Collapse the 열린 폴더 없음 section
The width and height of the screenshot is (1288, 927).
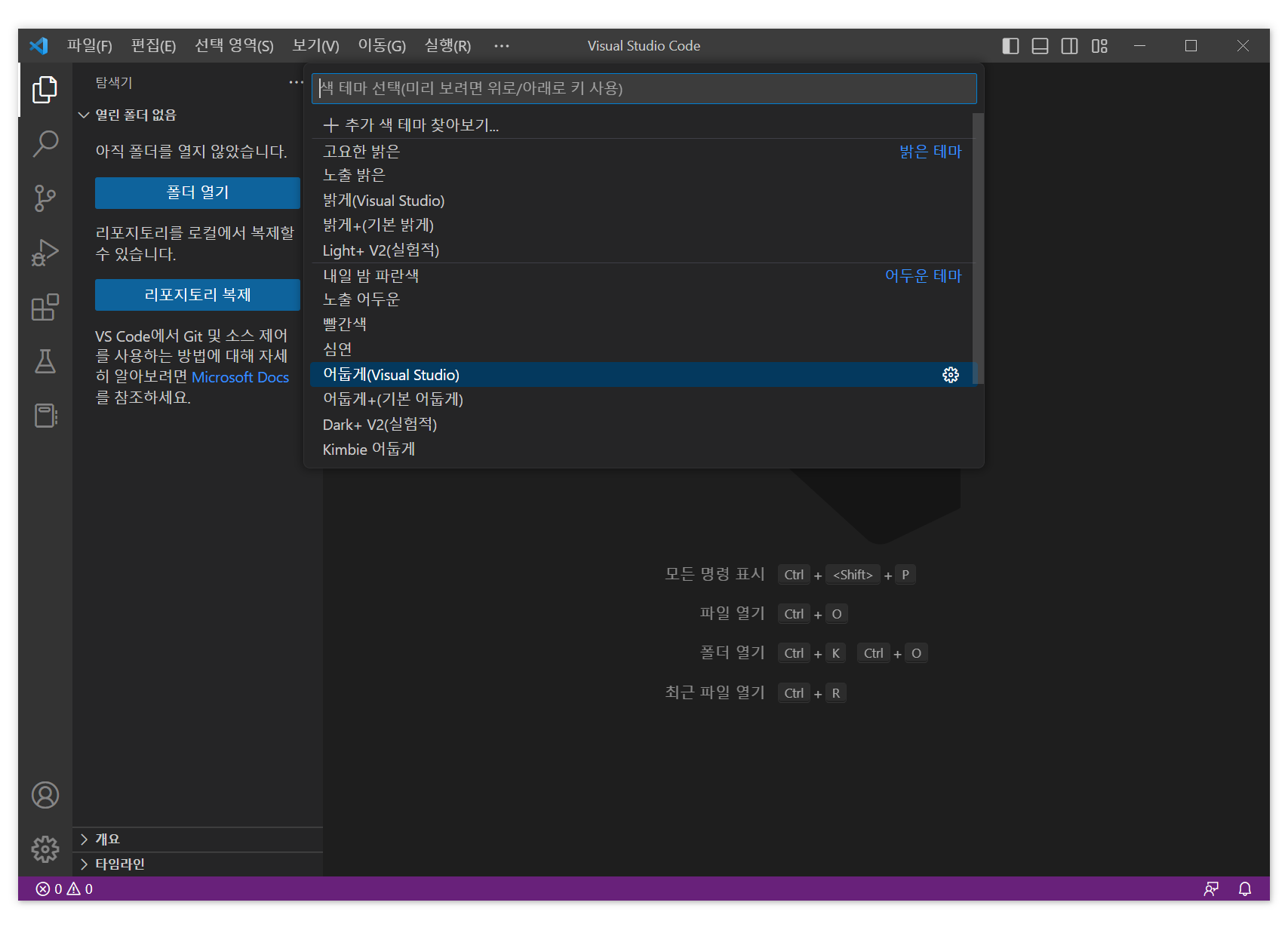(x=198, y=115)
